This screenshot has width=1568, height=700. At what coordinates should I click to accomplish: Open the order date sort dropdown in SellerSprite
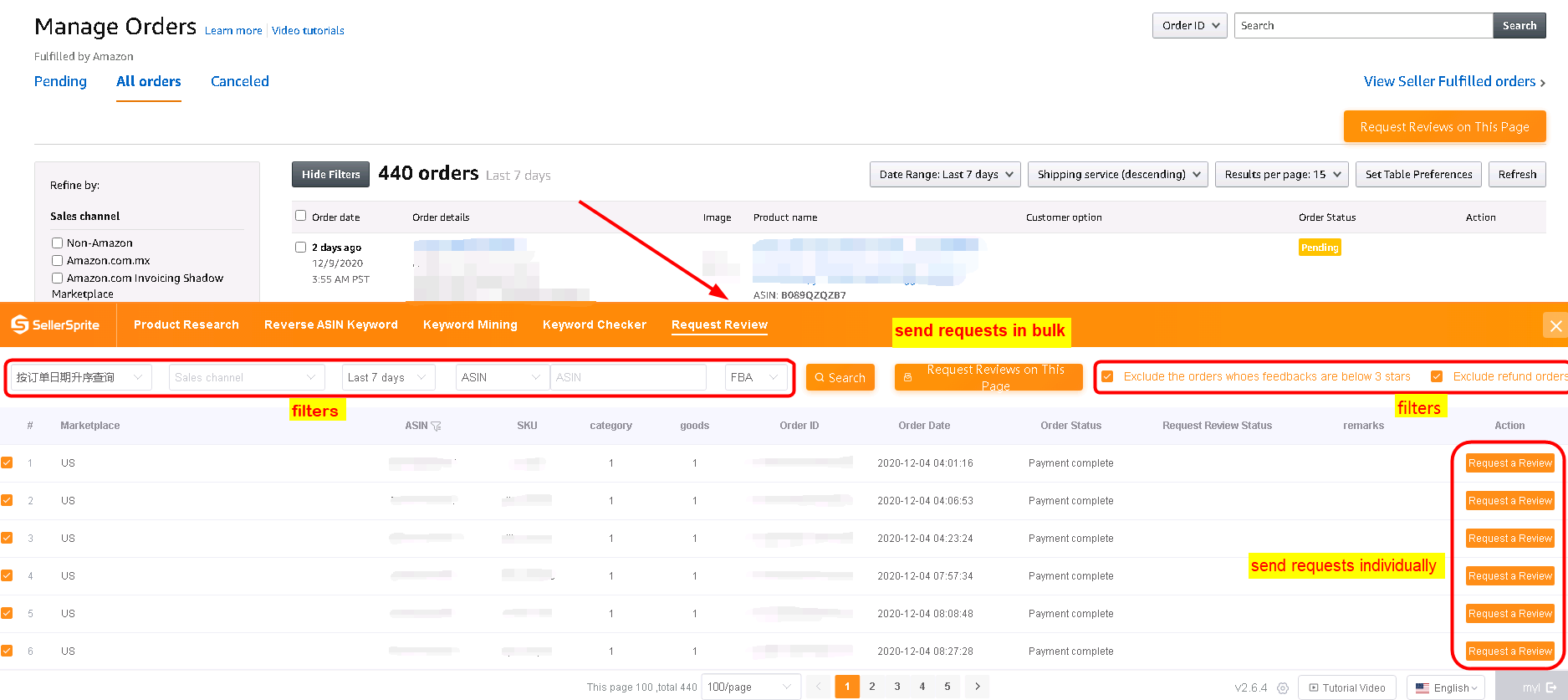80,377
